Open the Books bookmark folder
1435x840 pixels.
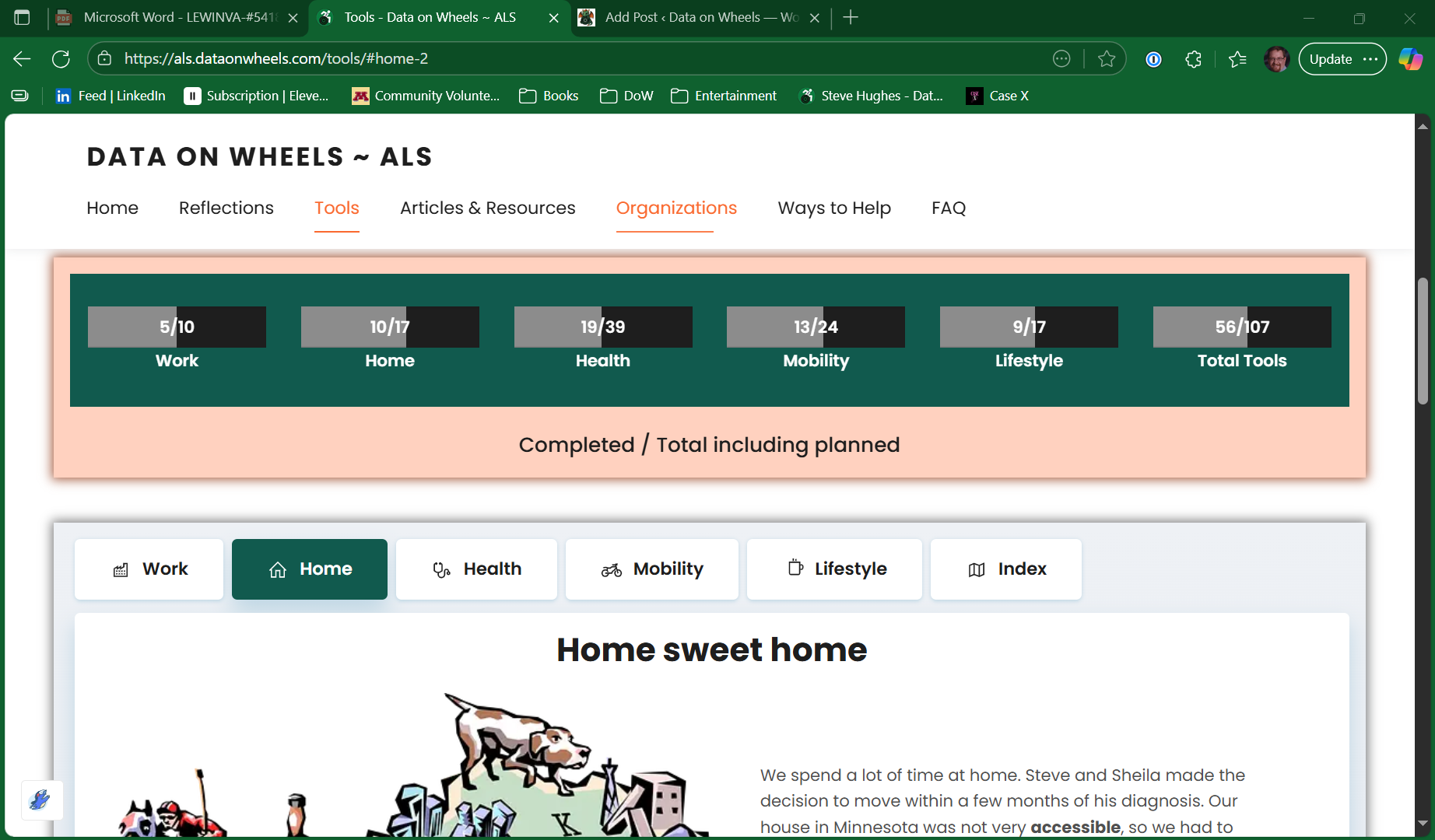pos(549,96)
